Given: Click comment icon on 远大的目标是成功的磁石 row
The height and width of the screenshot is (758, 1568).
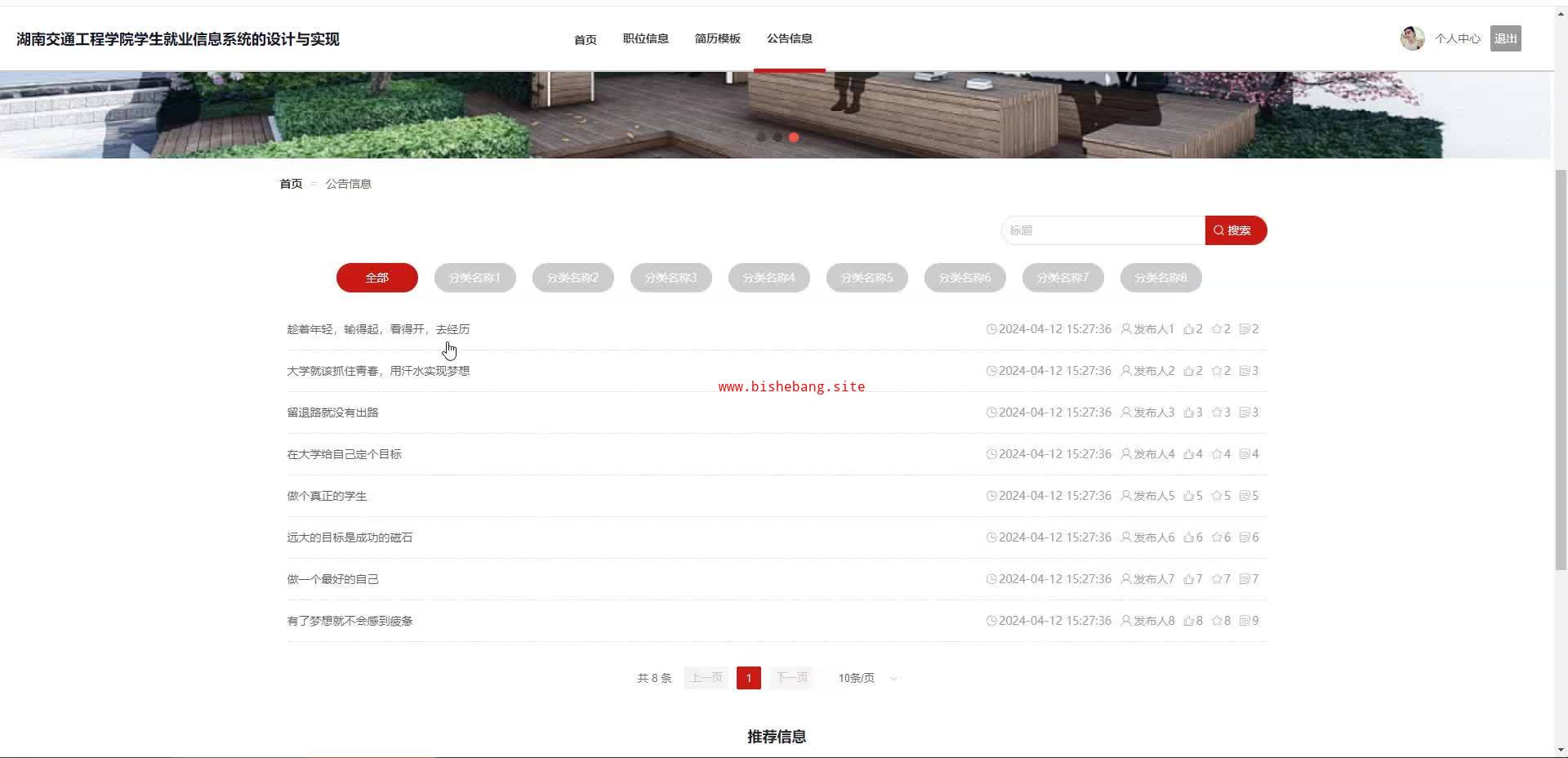Looking at the screenshot, I should tap(1245, 537).
